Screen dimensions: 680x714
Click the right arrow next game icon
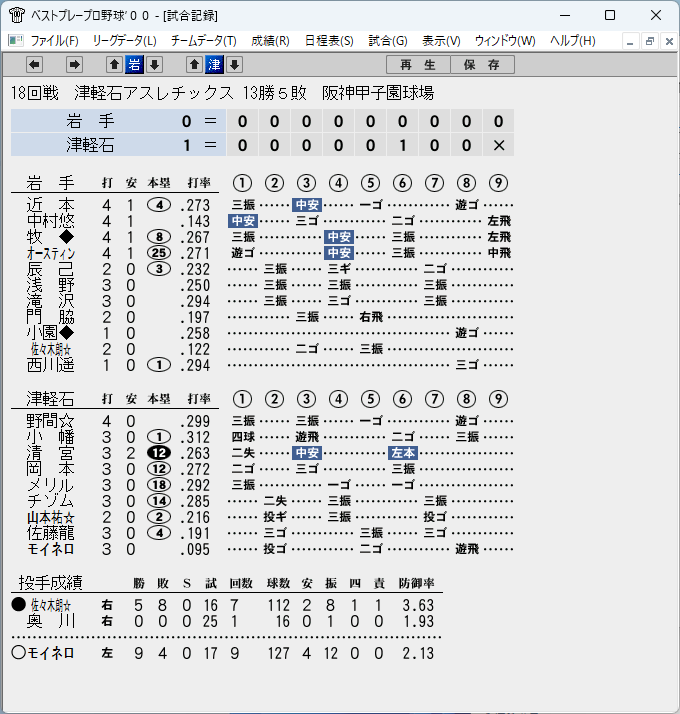[x=74, y=65]
